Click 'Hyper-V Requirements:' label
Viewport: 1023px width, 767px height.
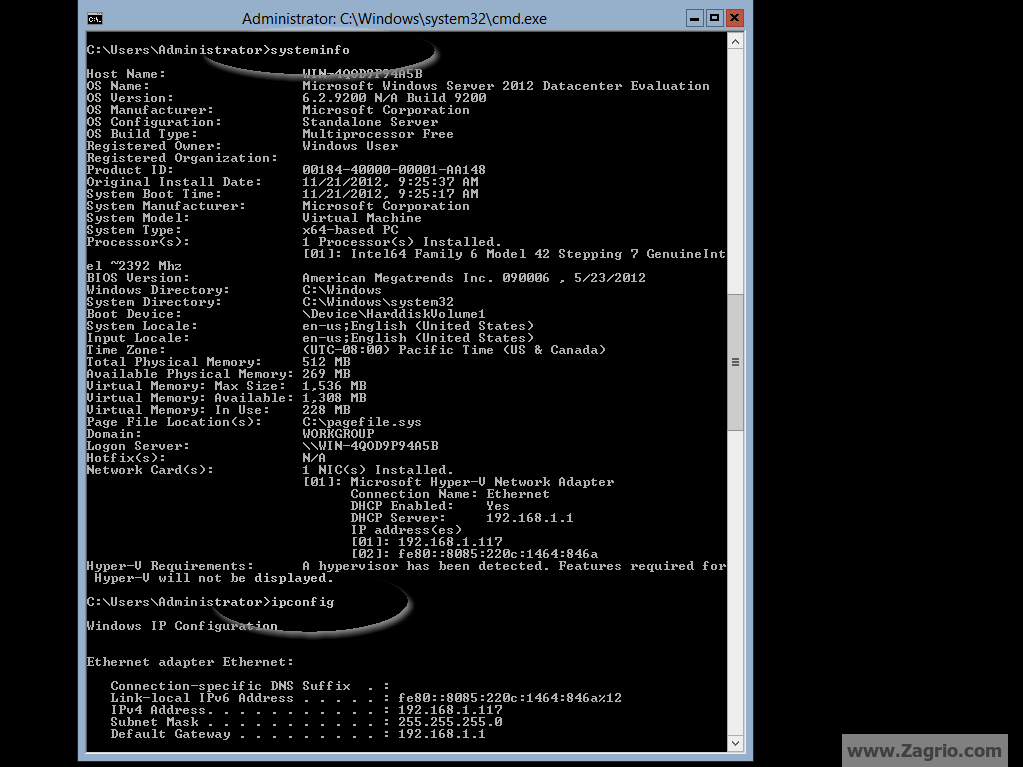pyautogui.click(x=170, y=566)
